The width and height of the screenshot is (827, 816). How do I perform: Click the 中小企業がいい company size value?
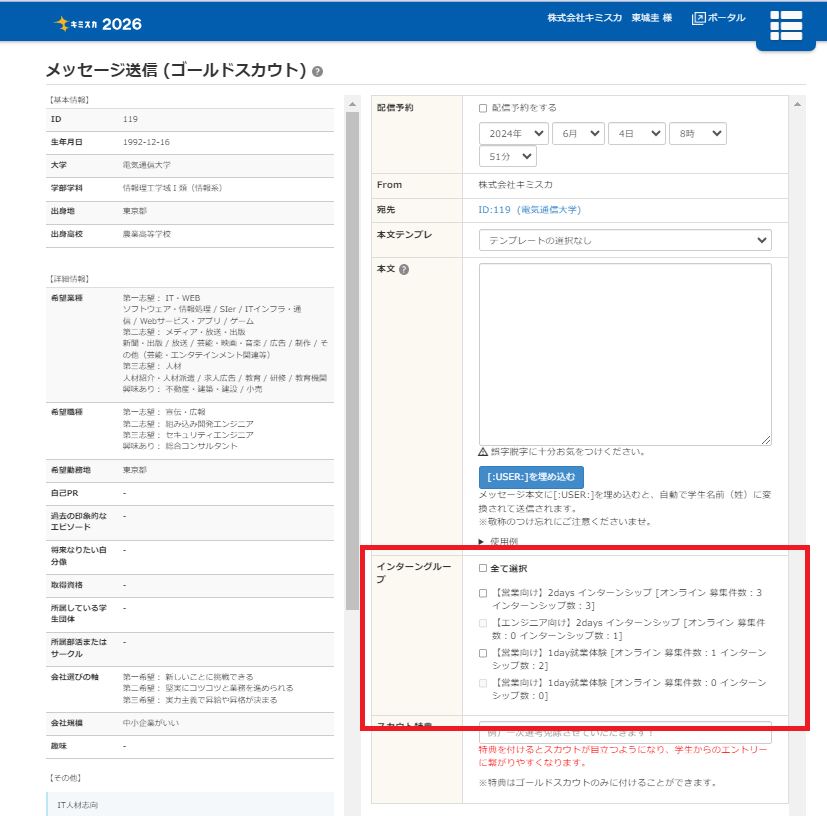pyautogui.click(x=151, y=723)
